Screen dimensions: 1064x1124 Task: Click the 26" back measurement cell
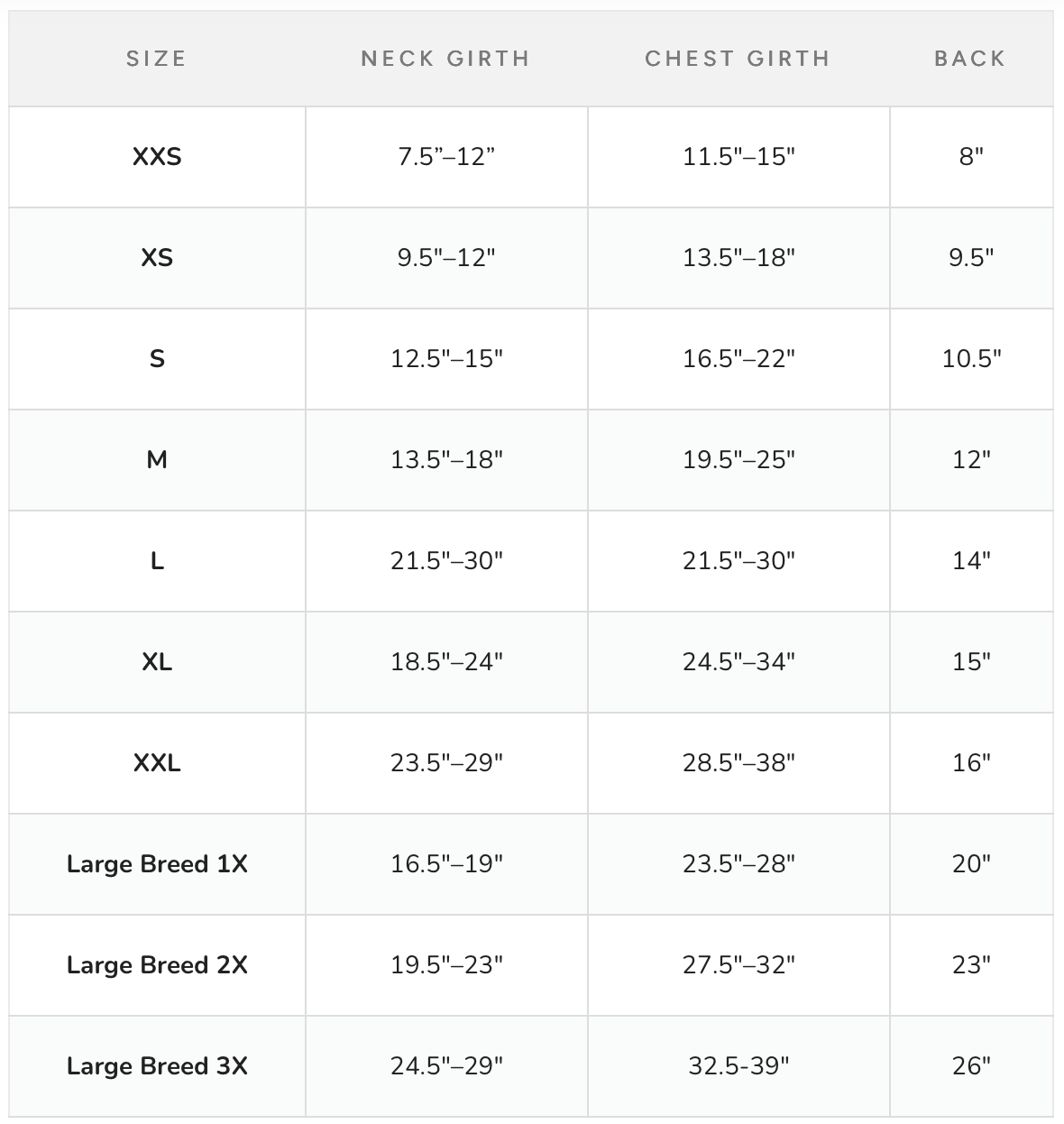tap(971, 1066)
